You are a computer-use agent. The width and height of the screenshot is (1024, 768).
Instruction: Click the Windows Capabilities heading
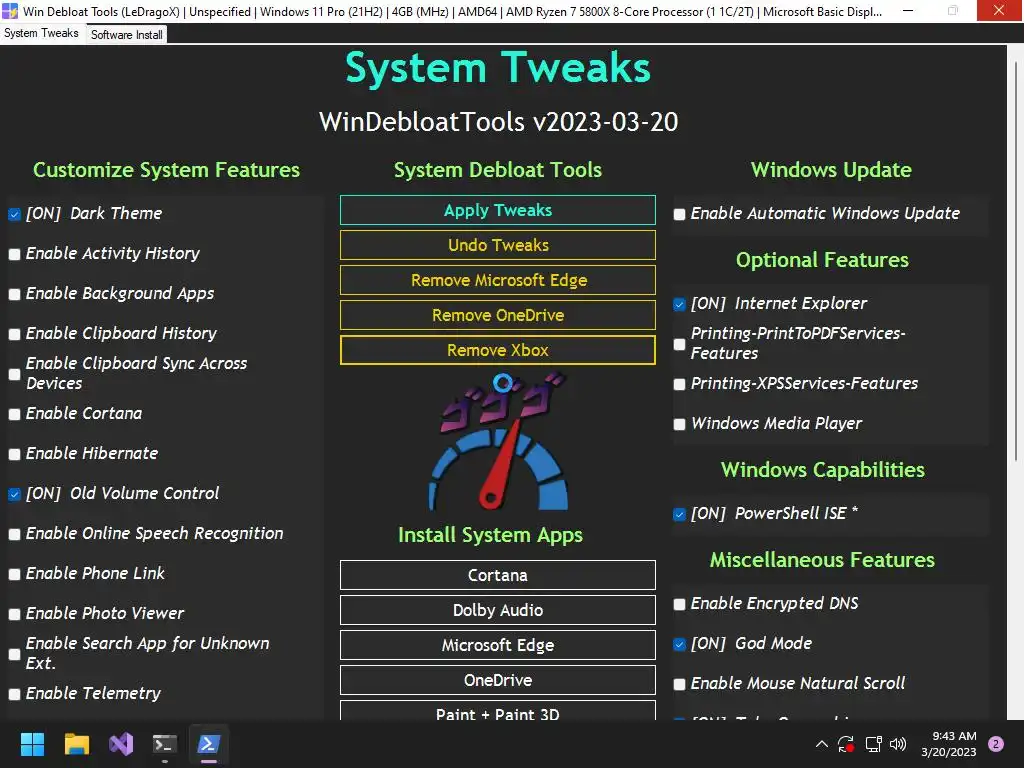(823, 470)
